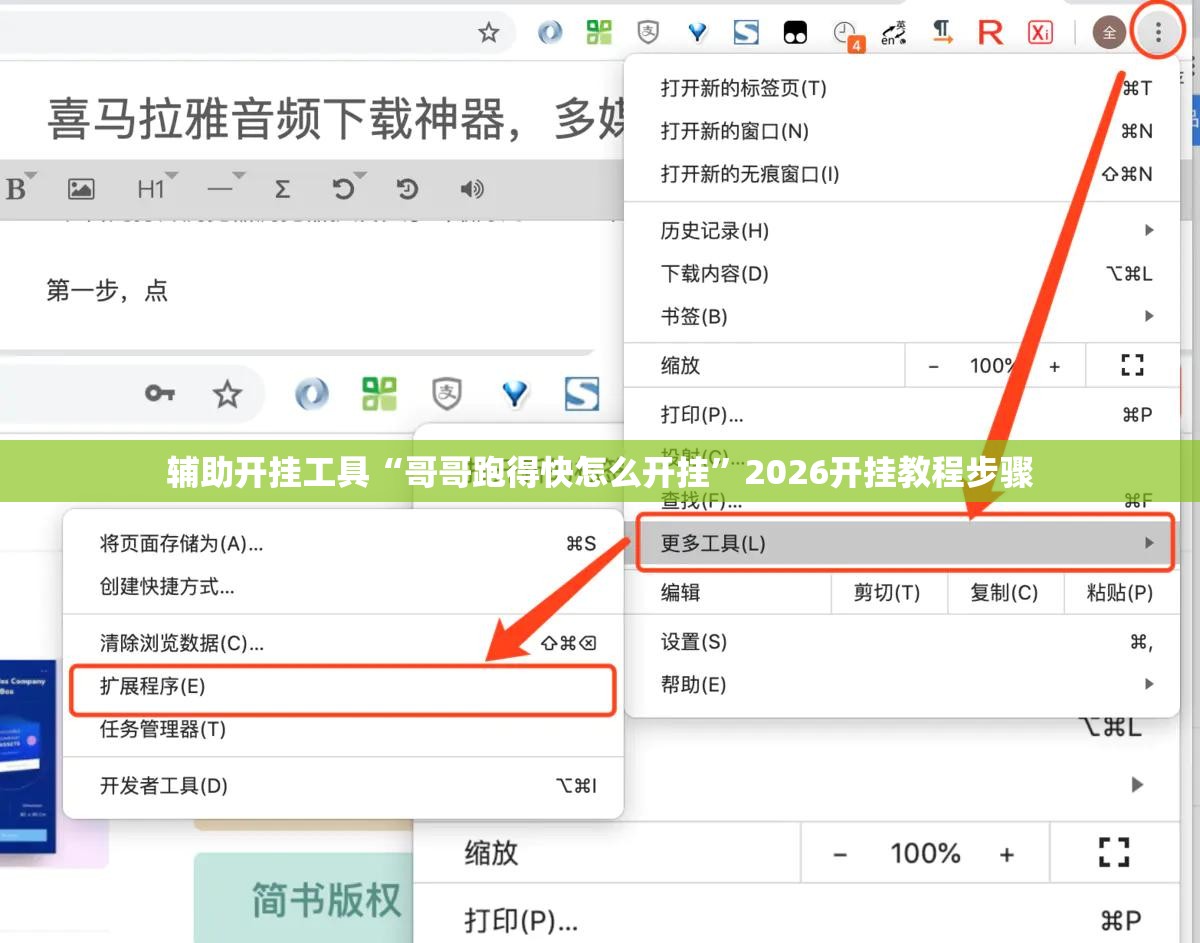This screenshot has height=943, width=1200.
Task: Click the speaker audio icon in editor
Action: [x=472, y=188]
